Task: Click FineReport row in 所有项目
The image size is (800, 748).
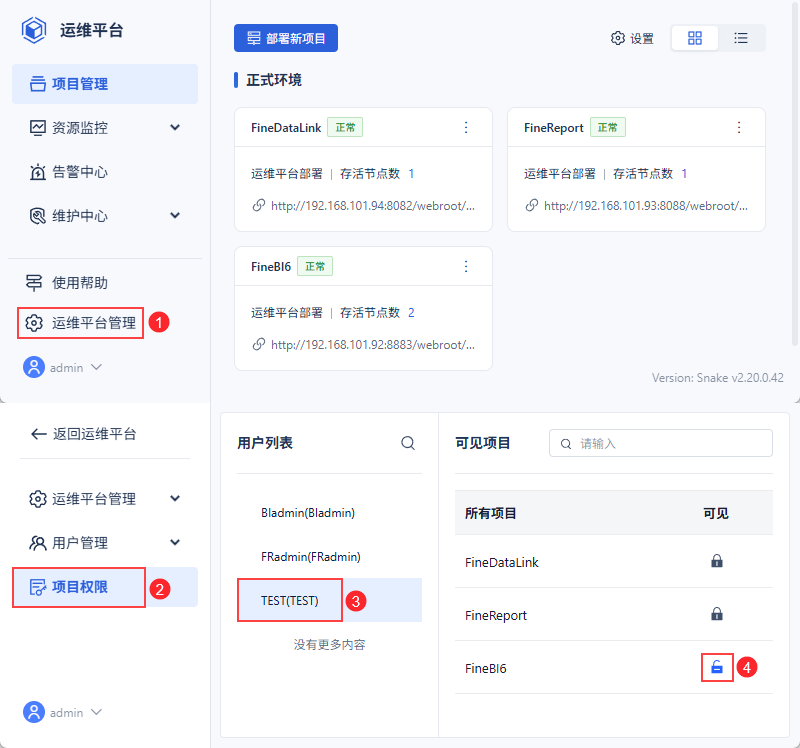Action: point(614,615)
